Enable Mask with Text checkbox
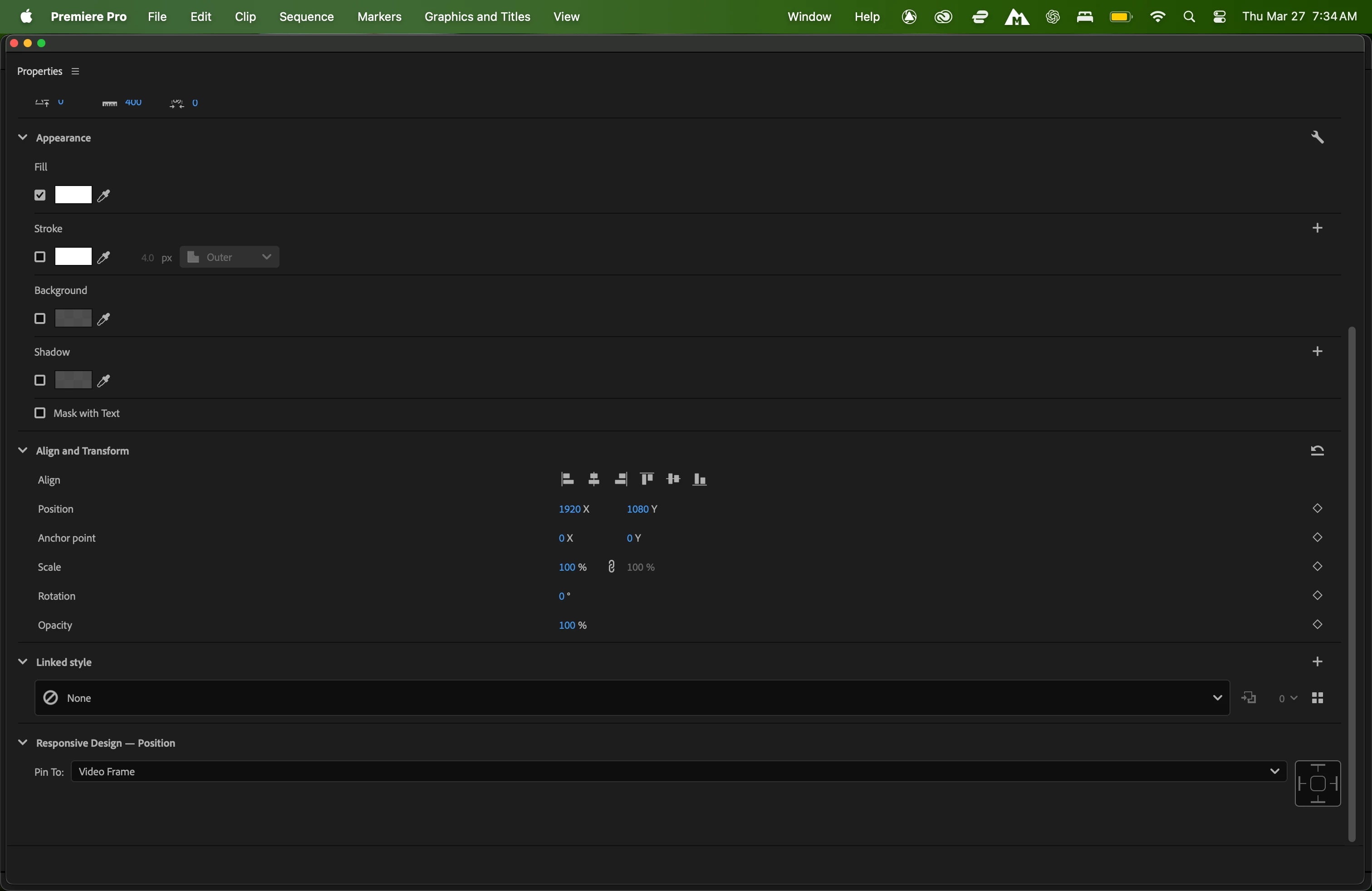The image size is (1372, 891). pyautogui.click(x=40, y=413)
